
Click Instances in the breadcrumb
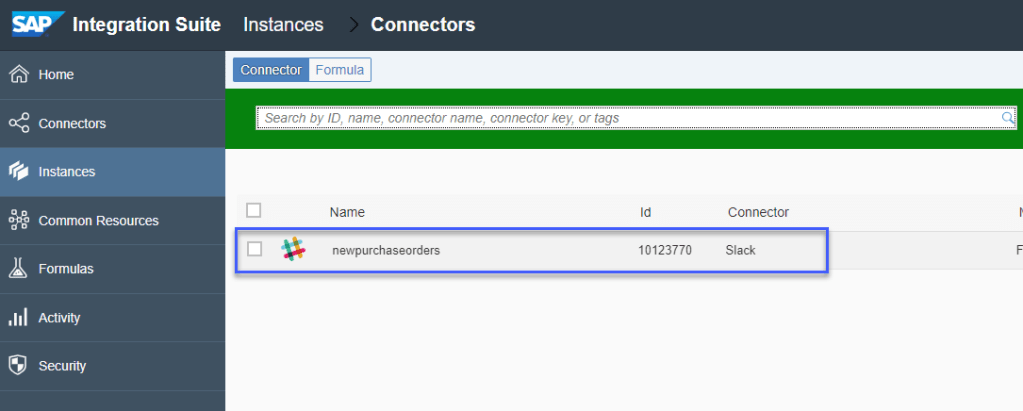(283, 24)
